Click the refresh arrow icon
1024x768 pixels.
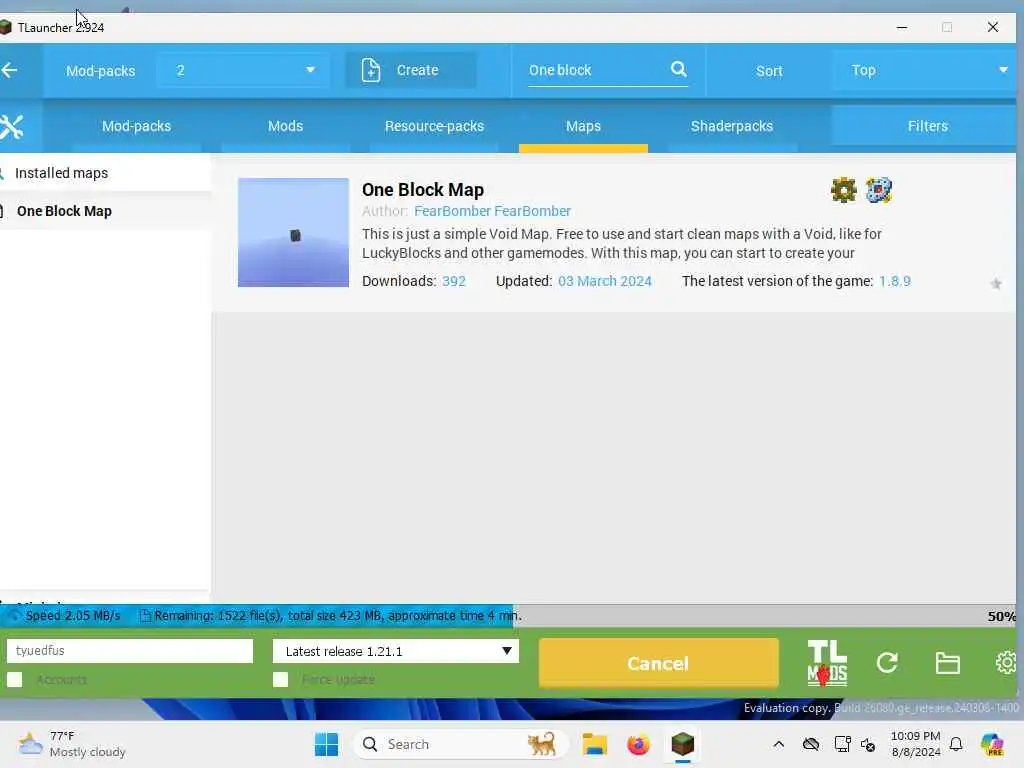coord(886,663)
